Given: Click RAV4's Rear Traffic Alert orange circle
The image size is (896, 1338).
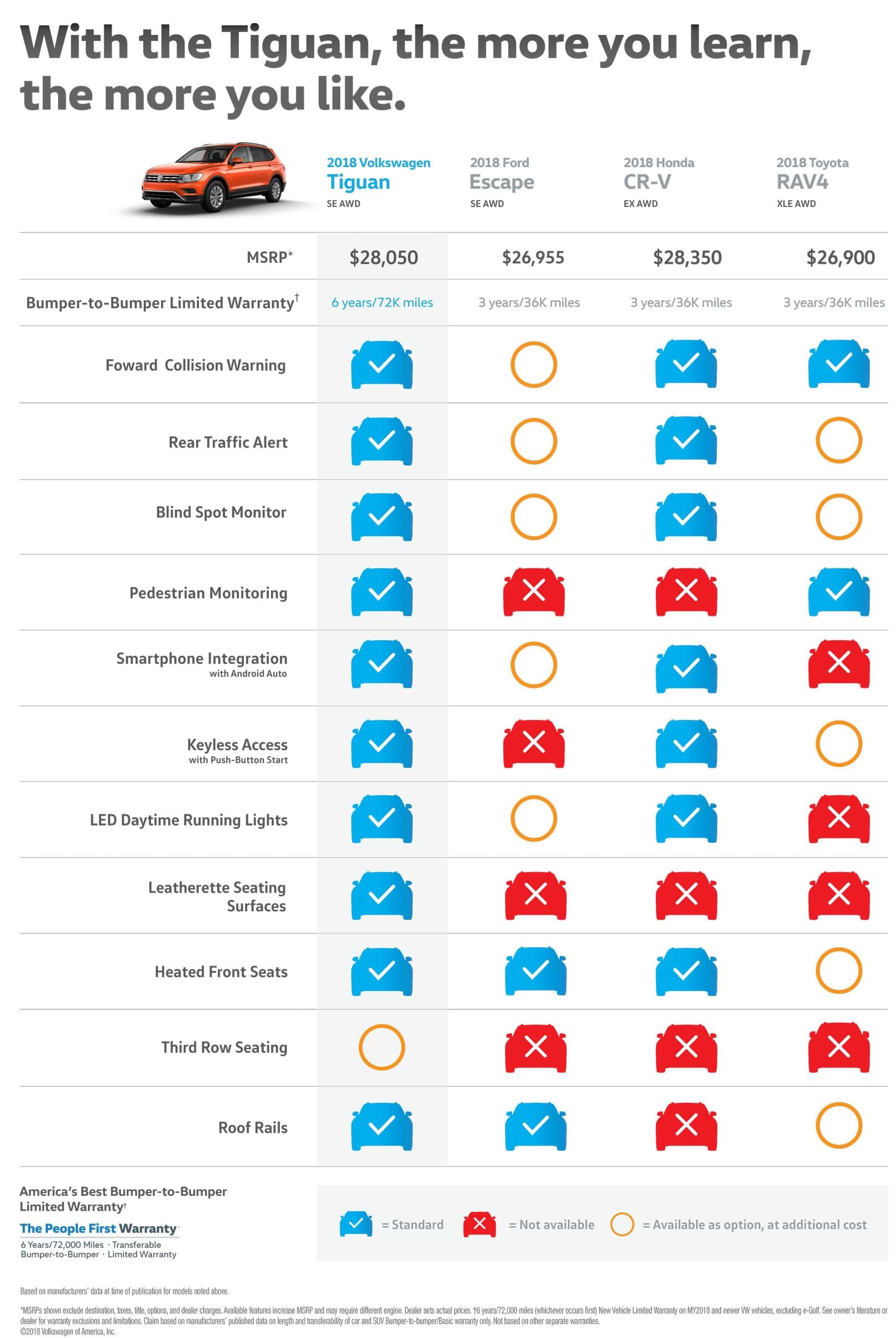Looking at the screenshot, I should tap(838, 440).
